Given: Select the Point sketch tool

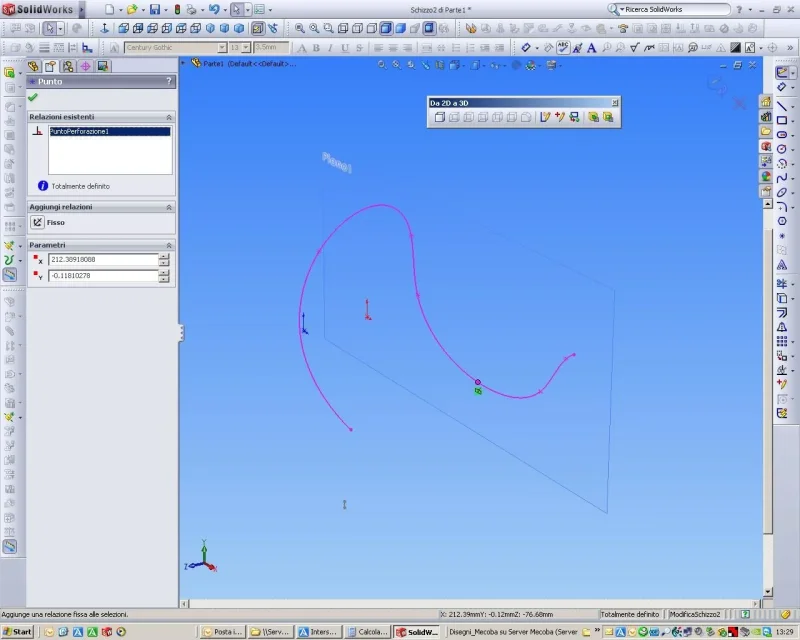Looking at the screenshot, I should click(x=781, y=236).
